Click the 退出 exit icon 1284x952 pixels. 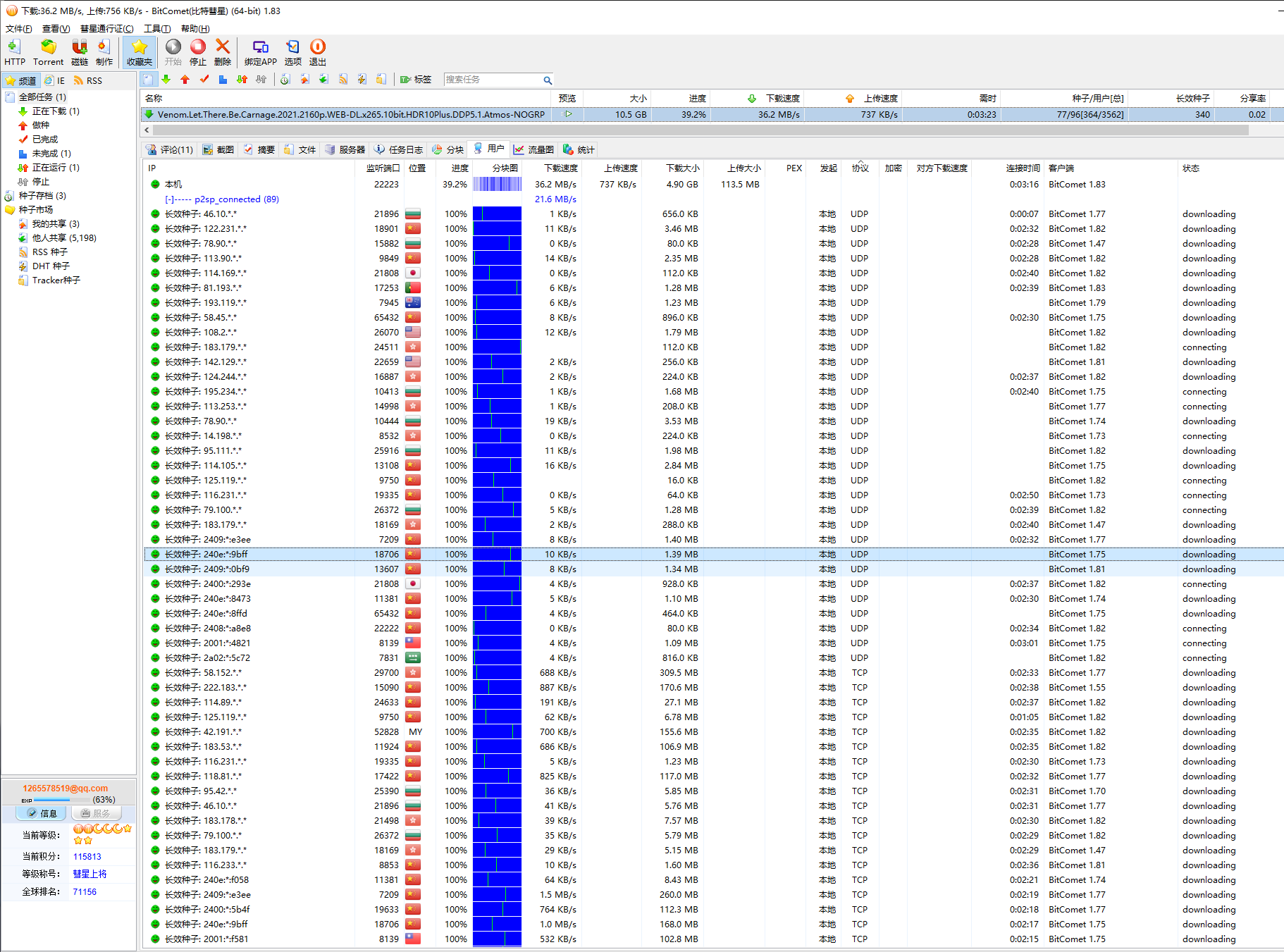[x=318, y=53]
